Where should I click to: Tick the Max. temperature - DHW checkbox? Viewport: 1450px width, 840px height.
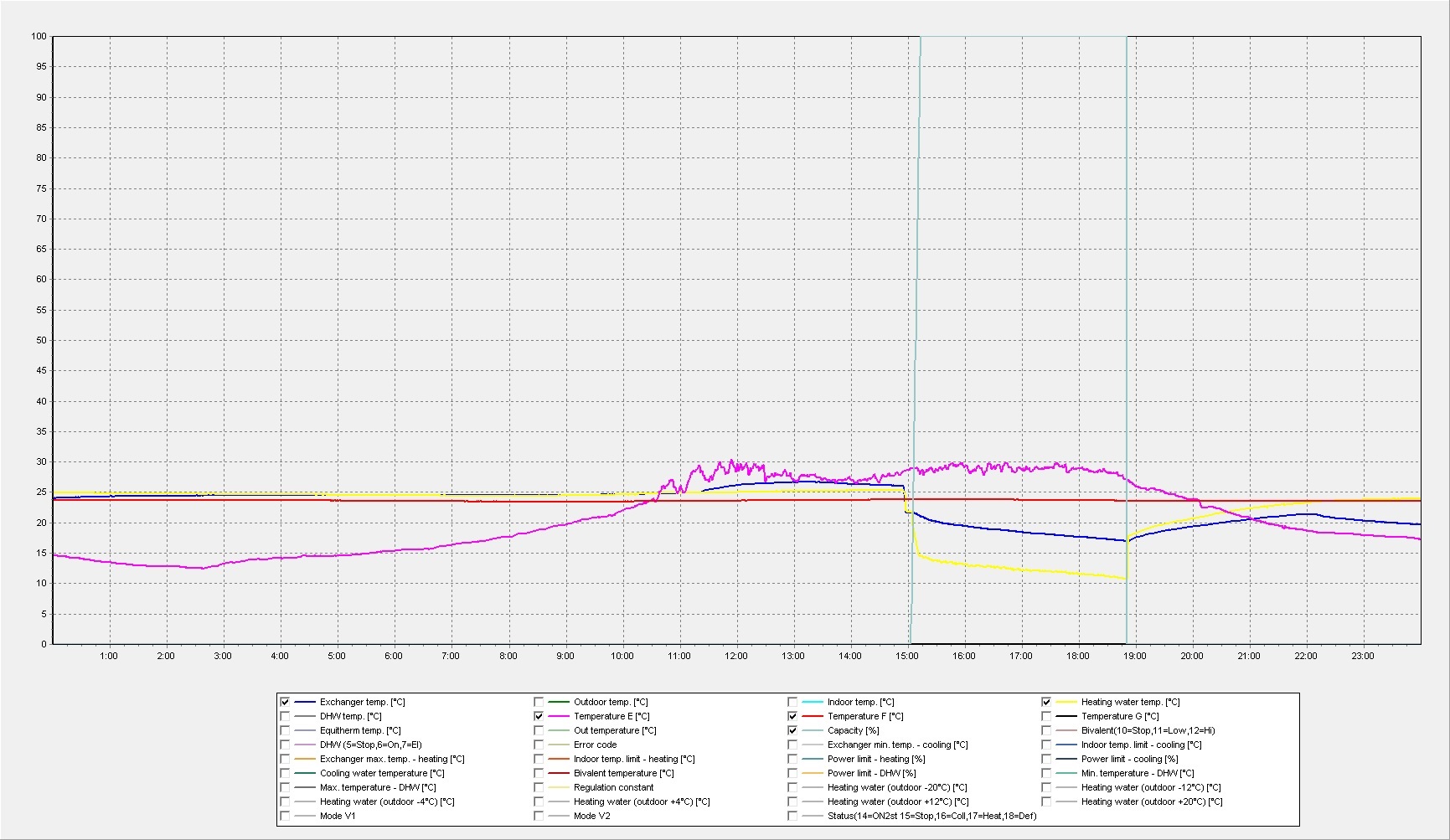[x=285, y=787]
